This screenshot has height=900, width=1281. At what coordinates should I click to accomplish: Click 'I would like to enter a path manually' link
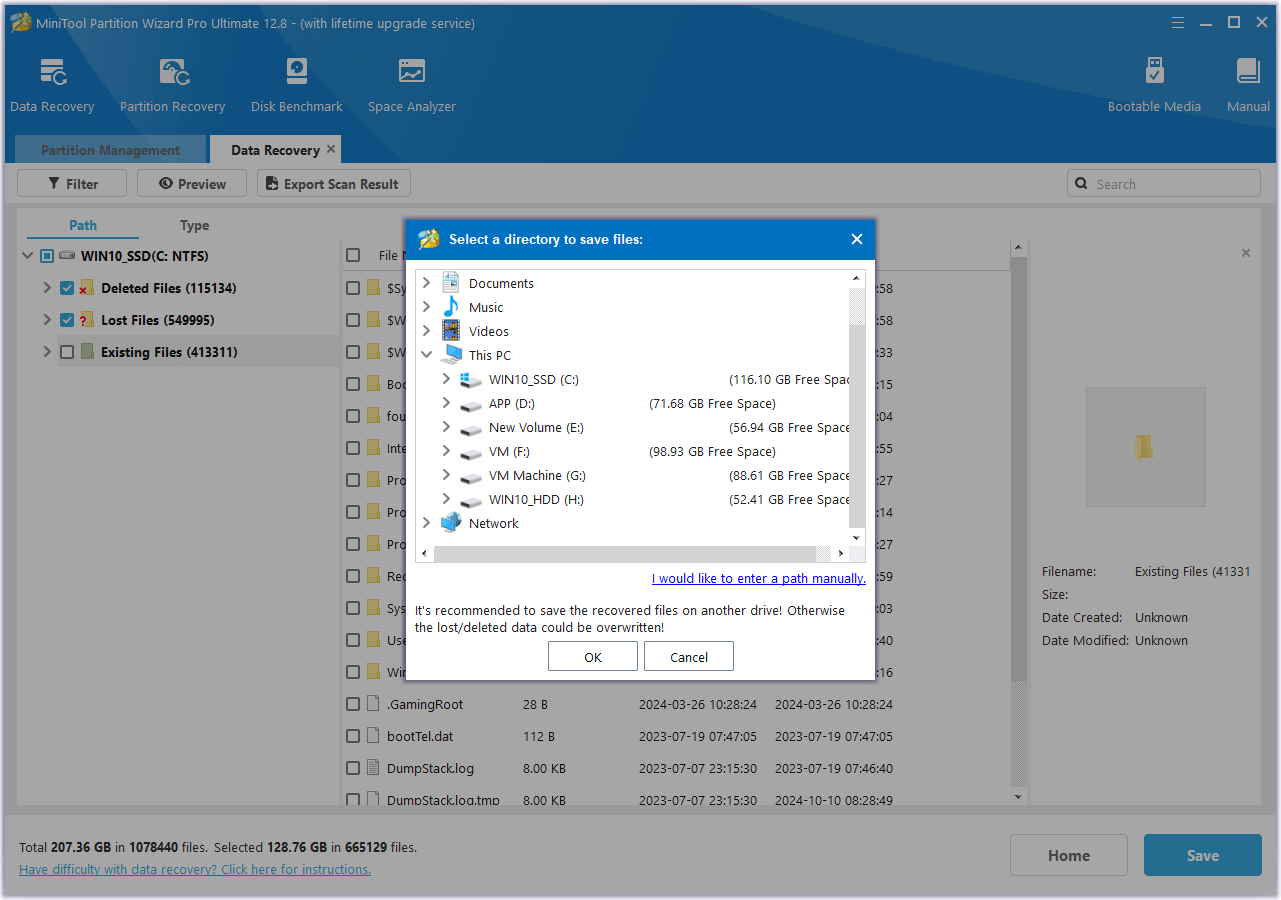click(x=758, y=578)
